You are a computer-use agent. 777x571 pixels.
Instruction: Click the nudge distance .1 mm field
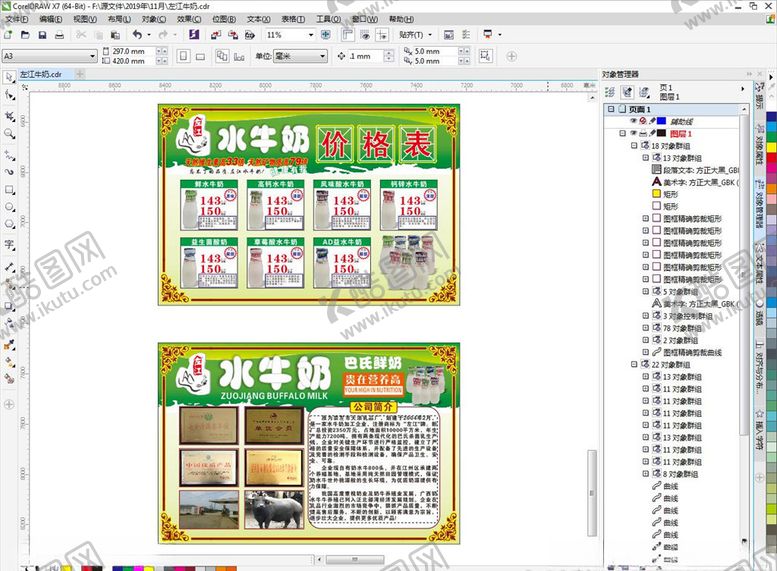[366, 56]
